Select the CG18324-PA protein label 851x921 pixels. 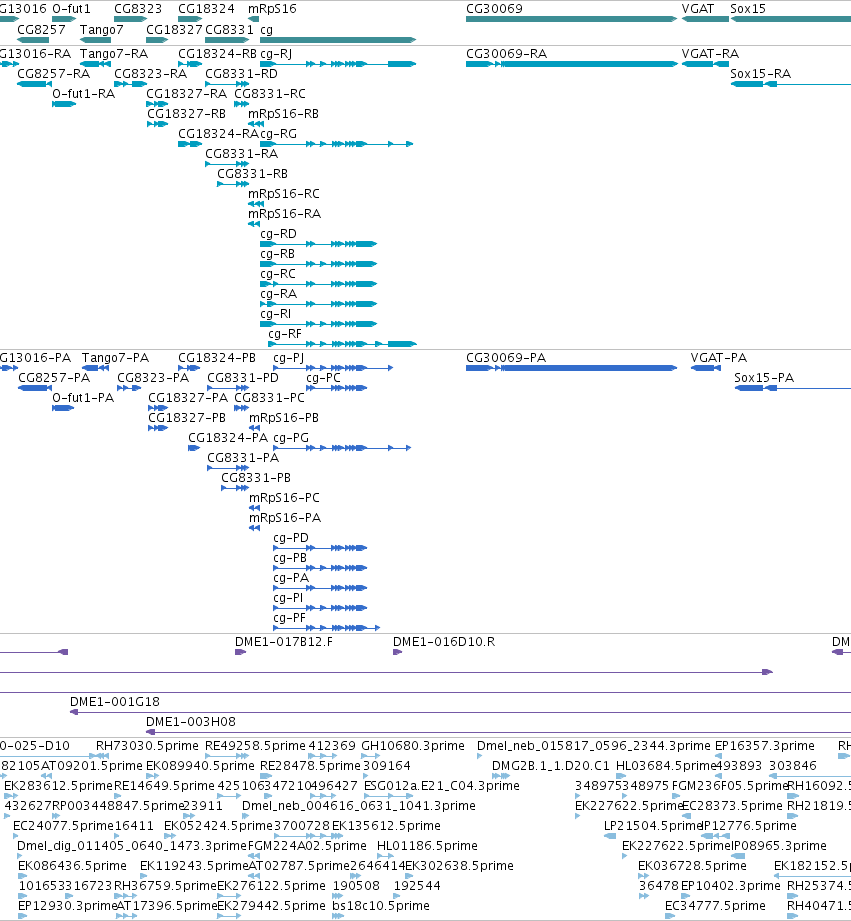(x=228, y=438)
